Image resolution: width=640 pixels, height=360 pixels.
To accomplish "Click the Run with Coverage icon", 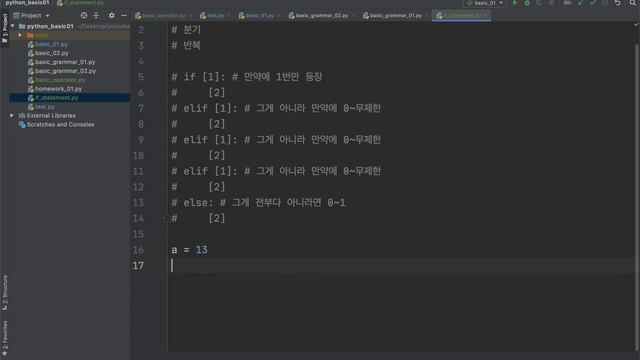I will tap(539, 3).
